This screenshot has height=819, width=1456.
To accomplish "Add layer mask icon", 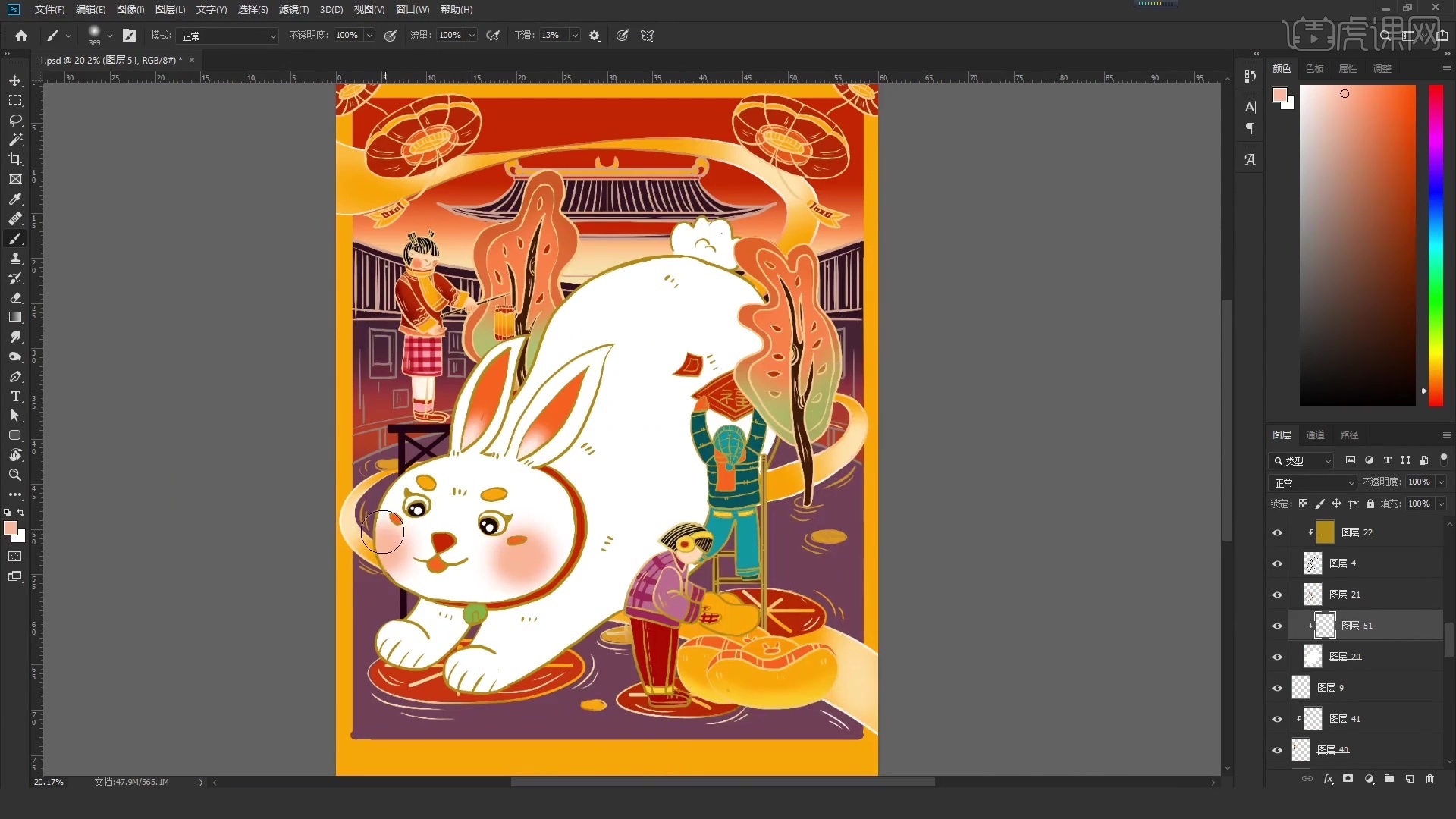I will coord(1348,779).
